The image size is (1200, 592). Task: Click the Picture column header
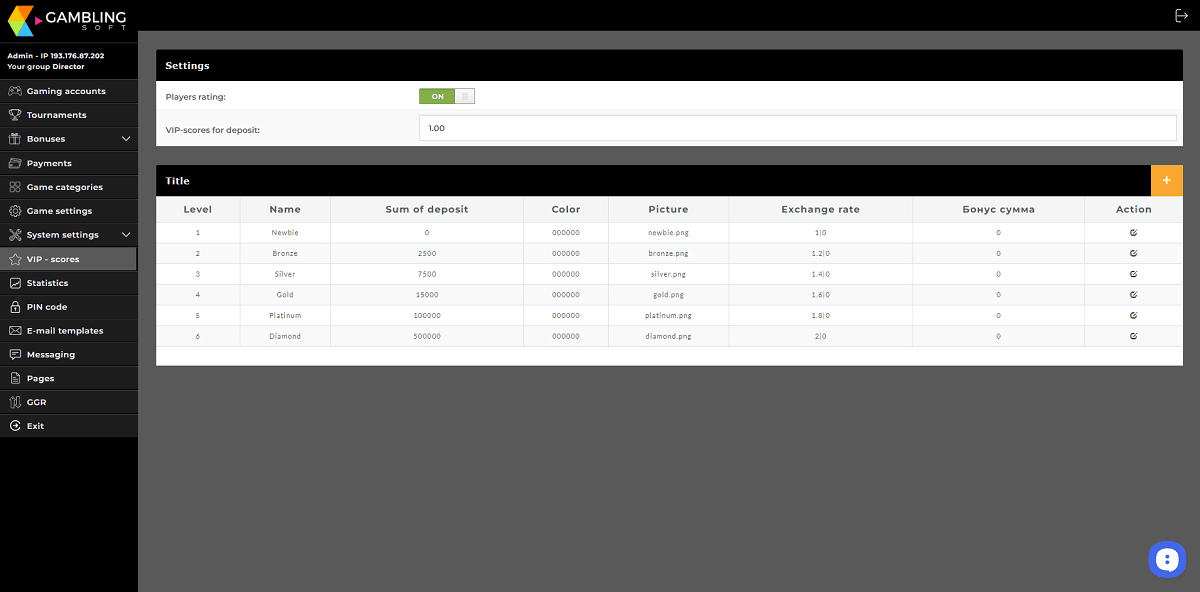point(668,209)
